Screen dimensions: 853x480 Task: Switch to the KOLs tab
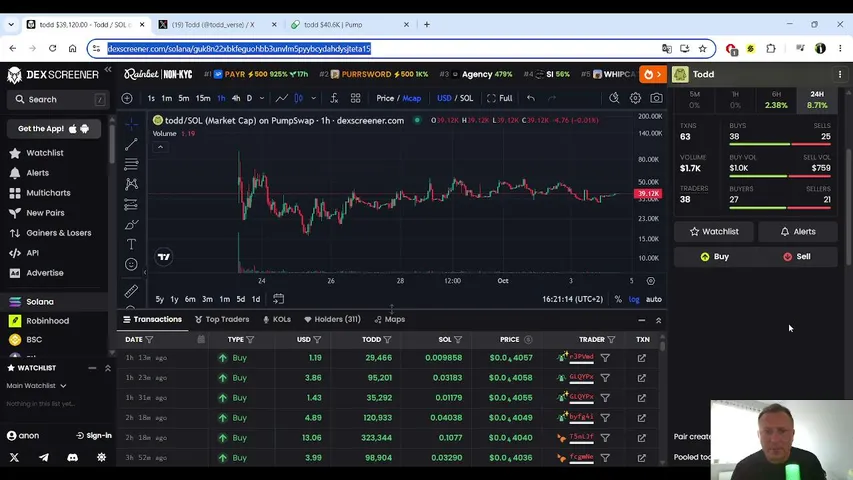(x=277, y=319)
